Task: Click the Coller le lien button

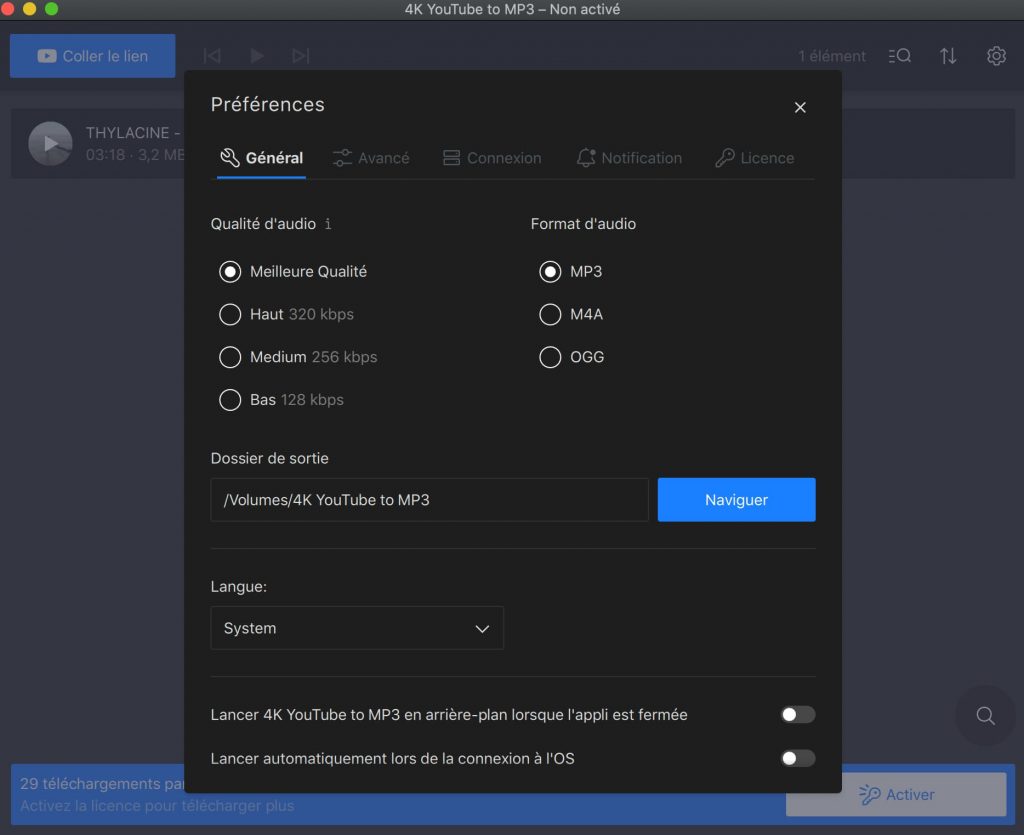Action: click(x=93, y=56)
